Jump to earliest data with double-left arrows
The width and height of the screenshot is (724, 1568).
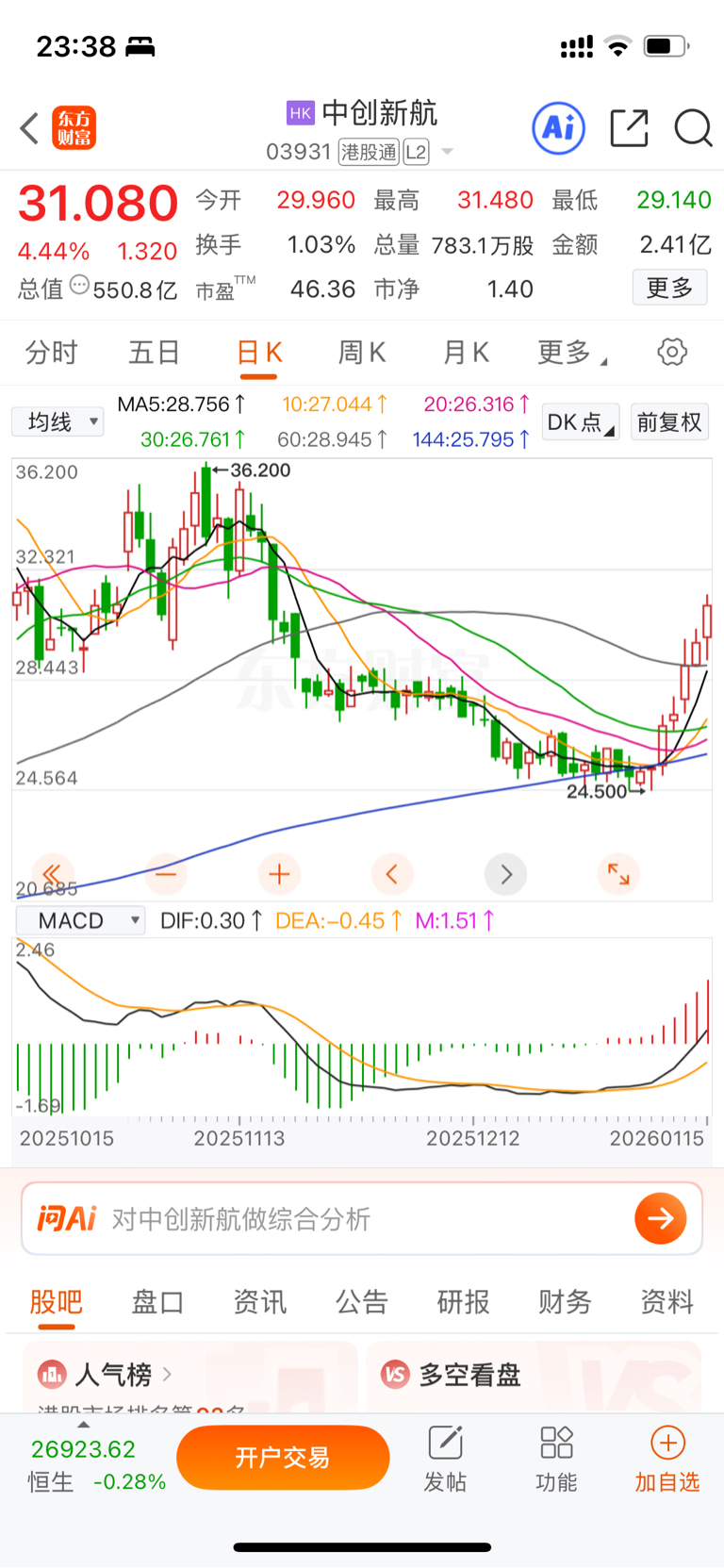(x=53, y=874)
